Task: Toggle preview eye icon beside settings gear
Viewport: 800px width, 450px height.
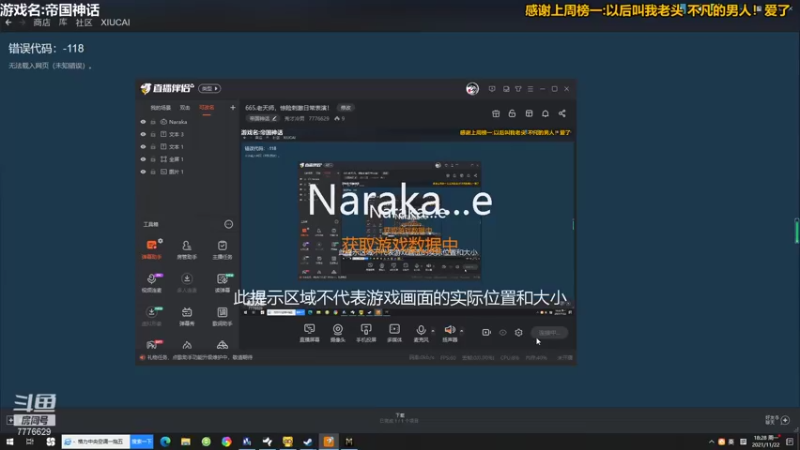Action: point(503,333)
